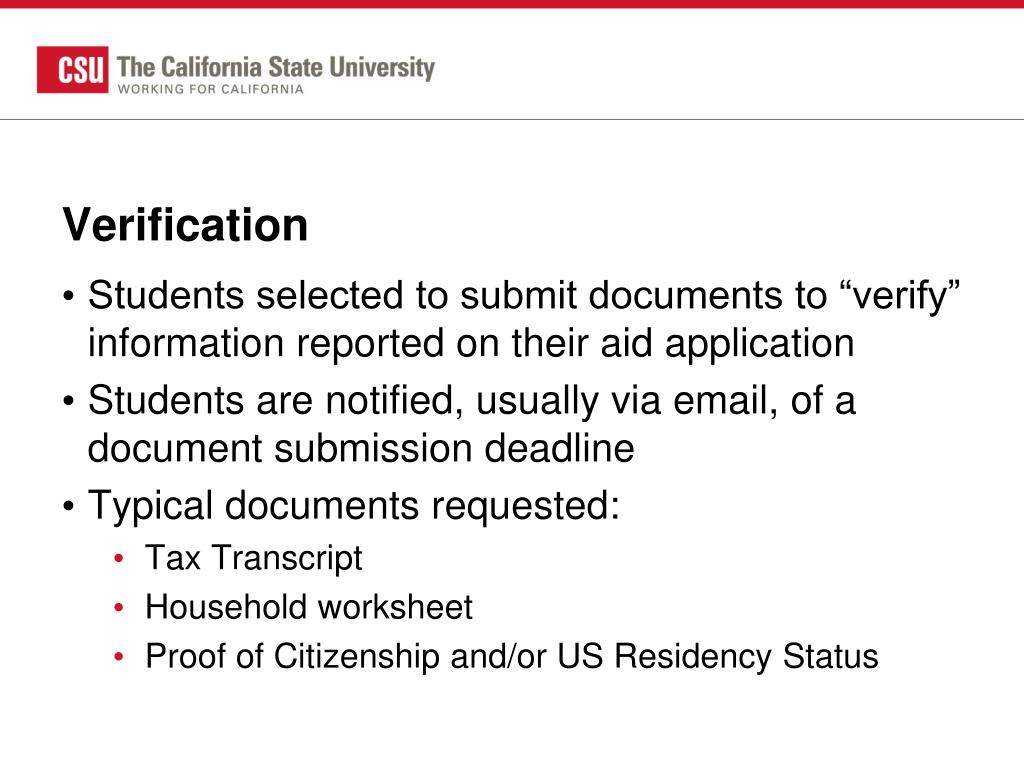Click "The California State University" title text
1024x768 pixels.
tap(276, 68)
